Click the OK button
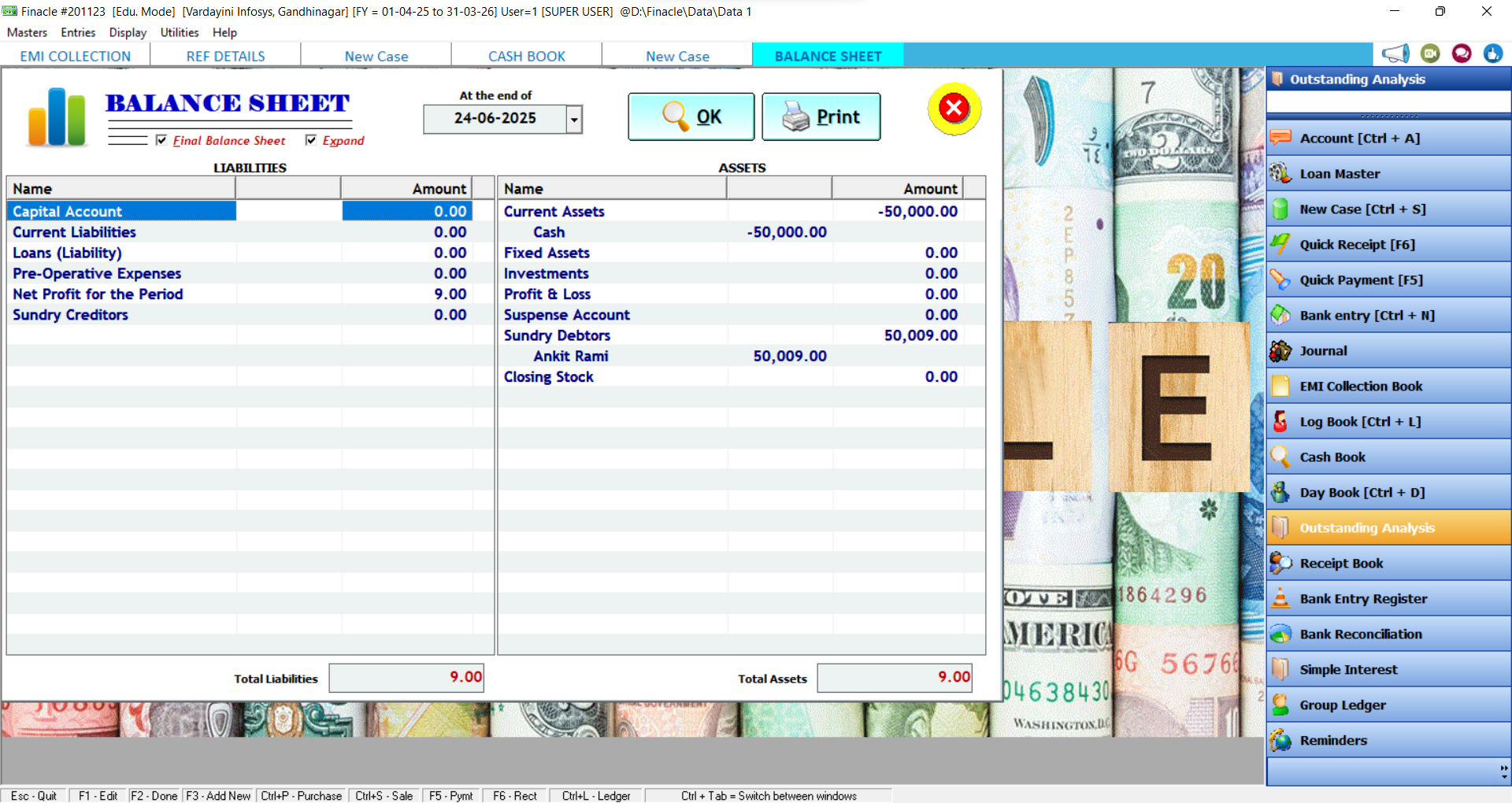Screen dimensions: 1512x803 tap(691, 117)
